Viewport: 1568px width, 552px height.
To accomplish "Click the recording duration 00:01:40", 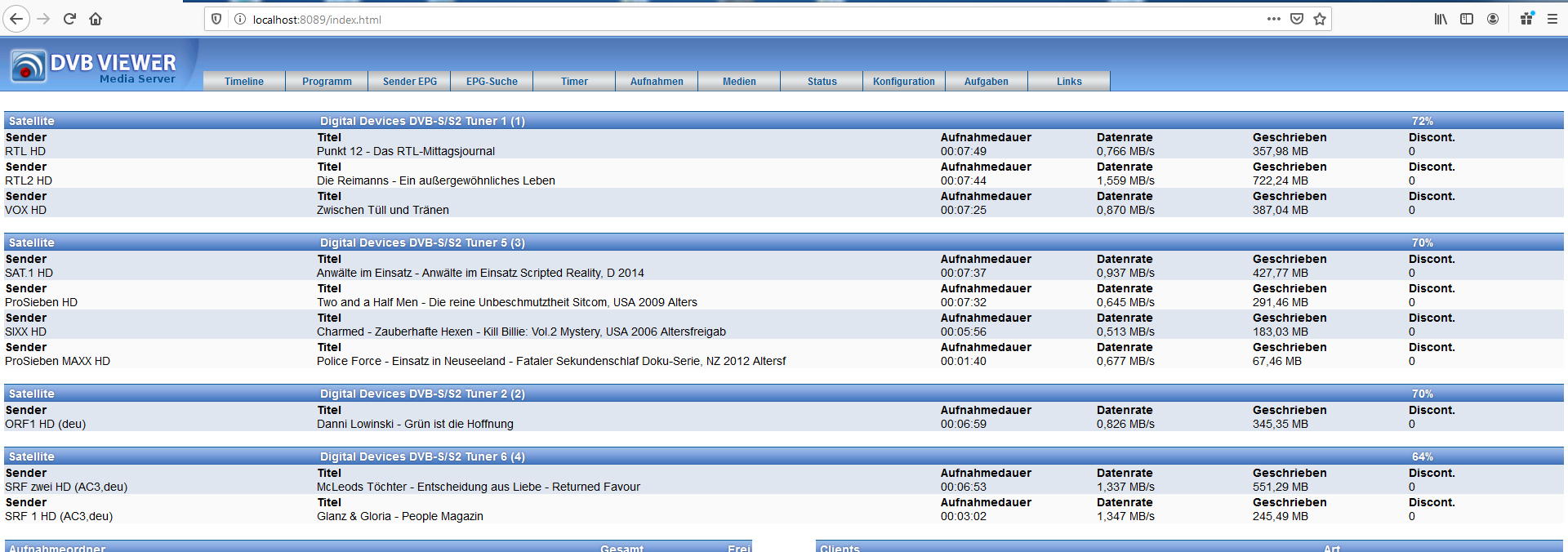I will (964, 361).
